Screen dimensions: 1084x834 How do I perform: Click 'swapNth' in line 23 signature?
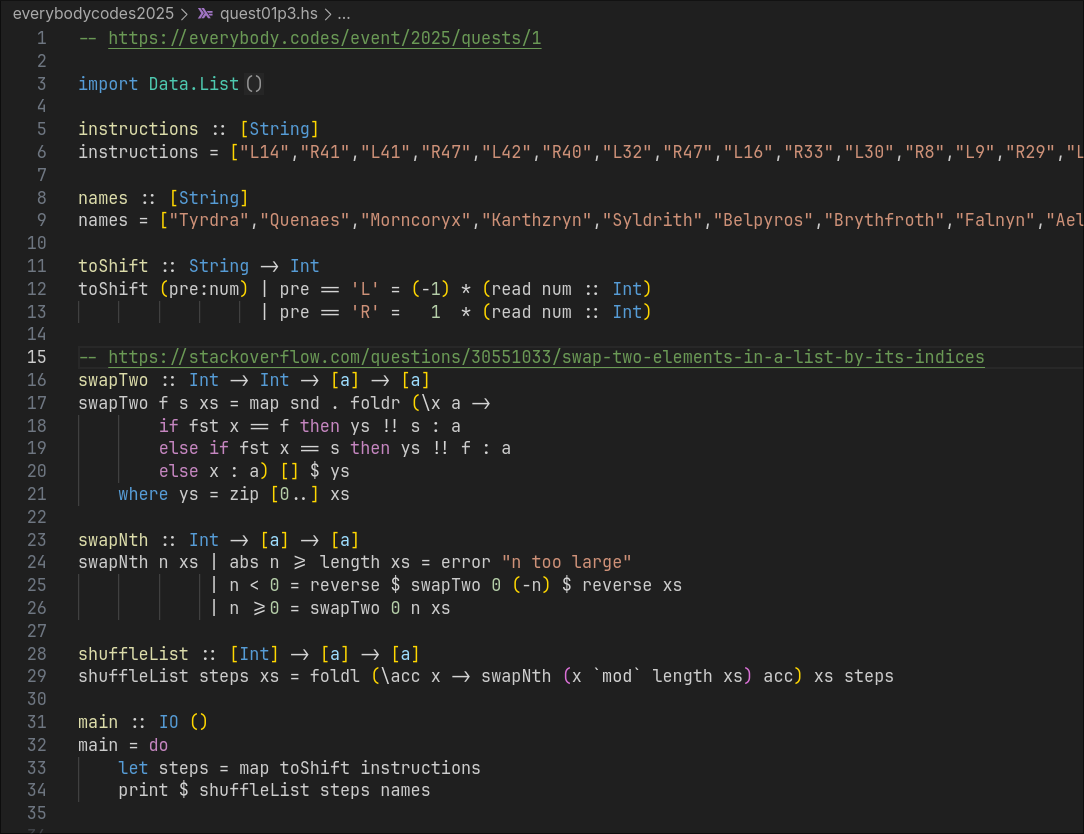click(x=113, y=540)
